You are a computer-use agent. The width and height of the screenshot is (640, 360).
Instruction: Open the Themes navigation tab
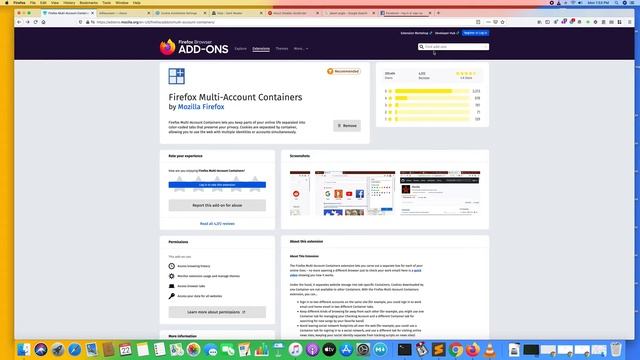tap(282, 49)
